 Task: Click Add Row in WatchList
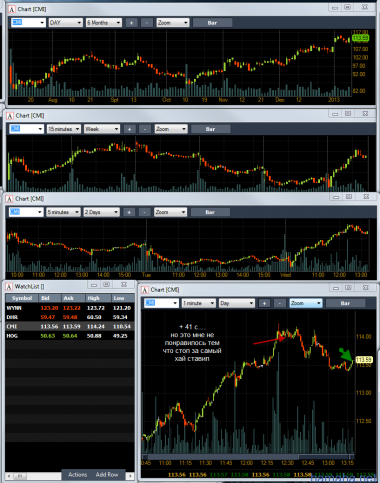[x=107, y=474]
